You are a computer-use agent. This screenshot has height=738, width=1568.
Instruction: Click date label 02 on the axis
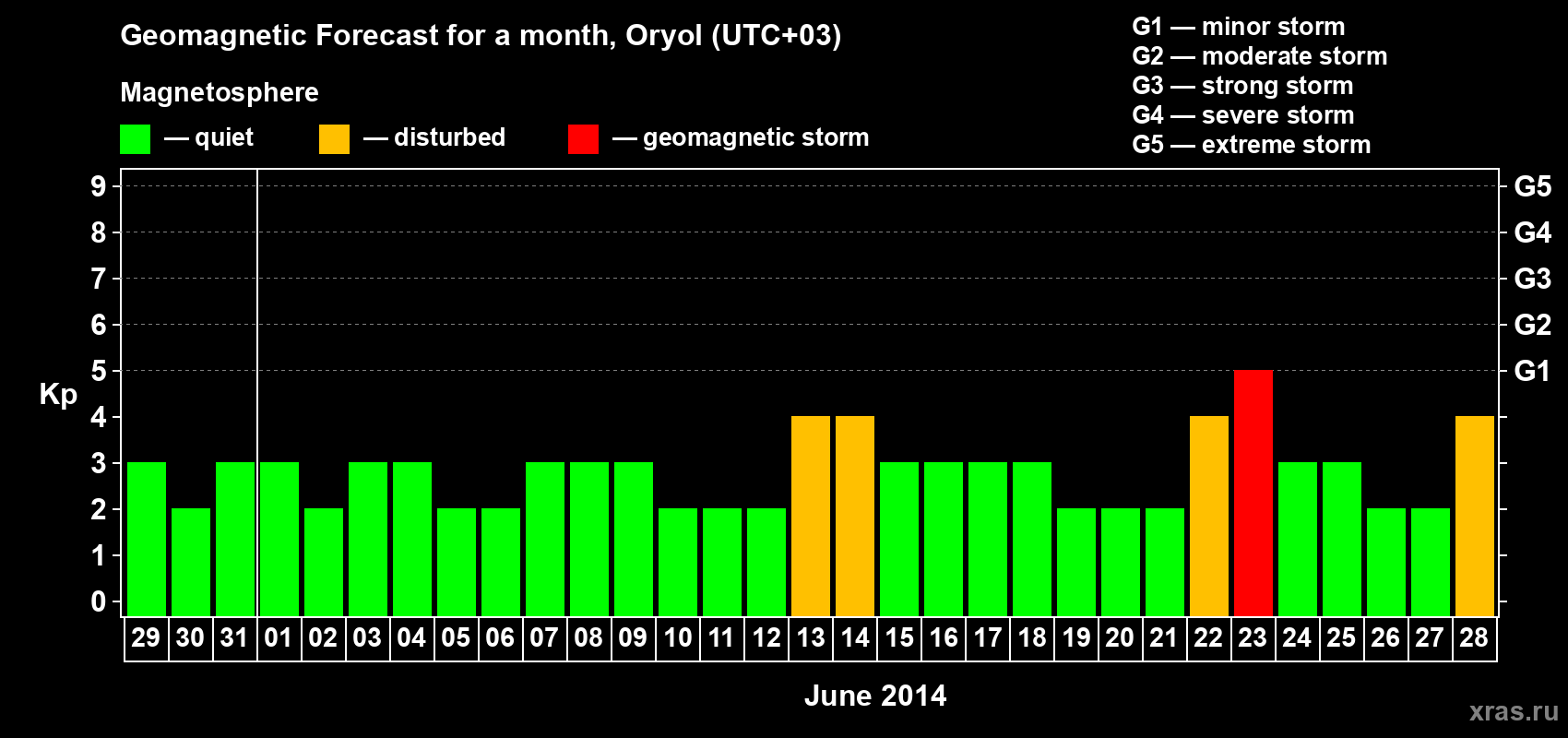click(323, 638)
